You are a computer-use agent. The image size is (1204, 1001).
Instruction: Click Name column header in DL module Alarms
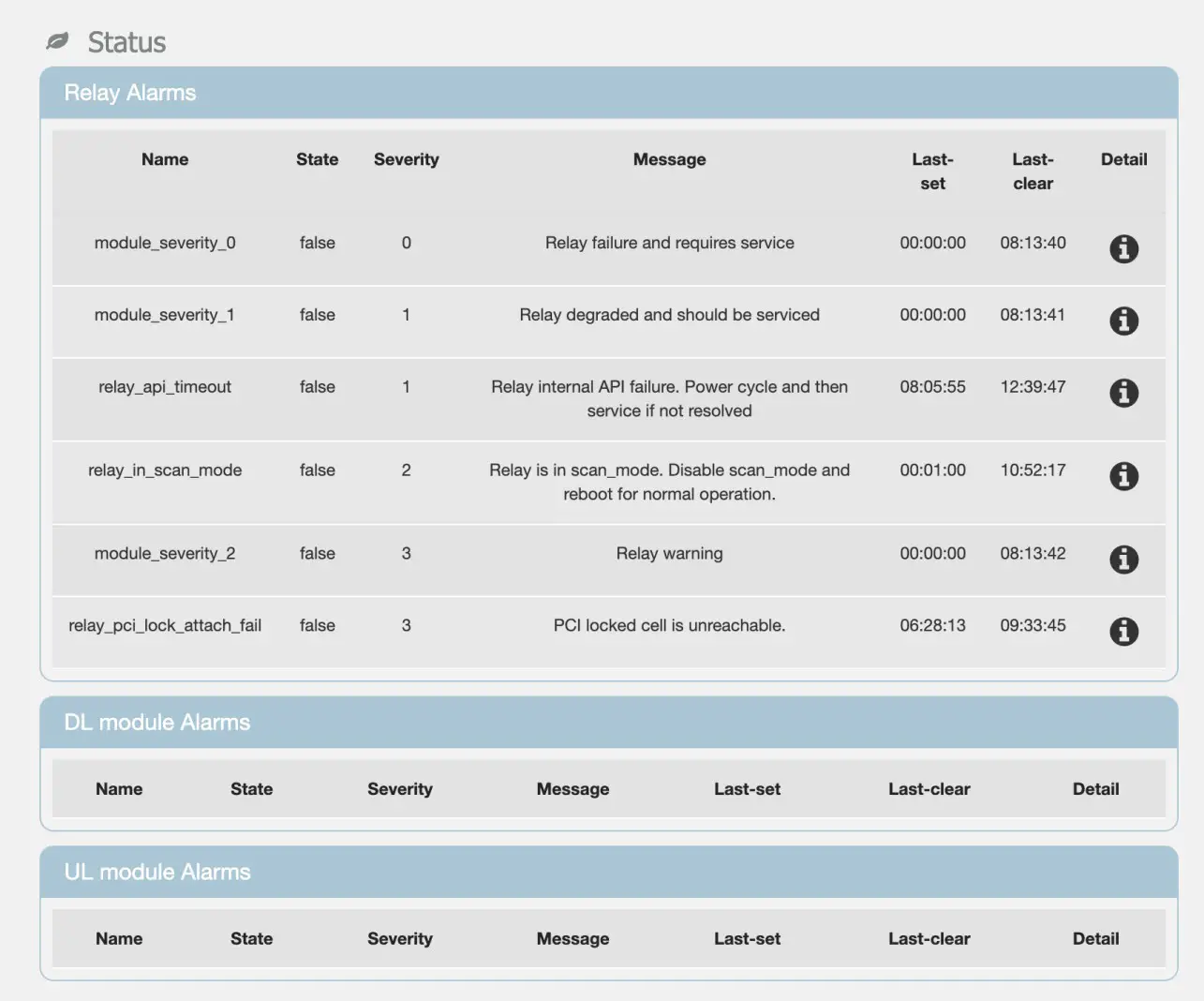119,789
